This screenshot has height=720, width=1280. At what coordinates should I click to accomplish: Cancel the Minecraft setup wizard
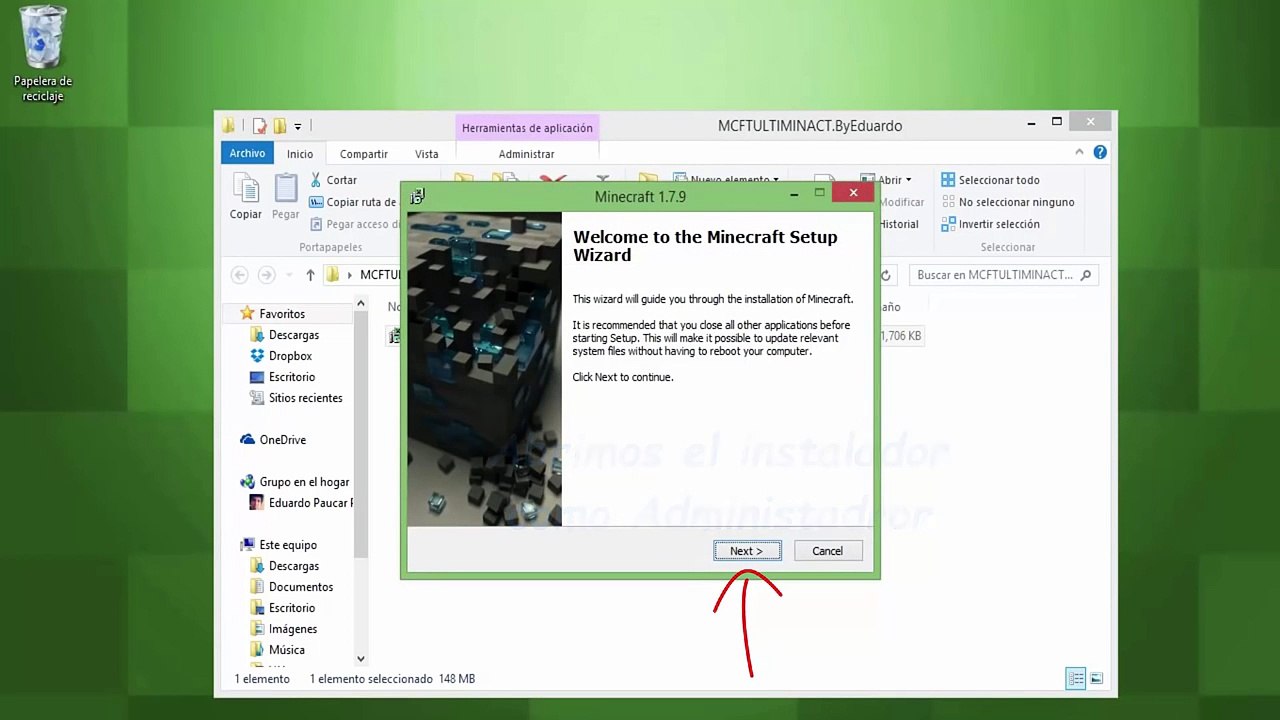[828, 551]
